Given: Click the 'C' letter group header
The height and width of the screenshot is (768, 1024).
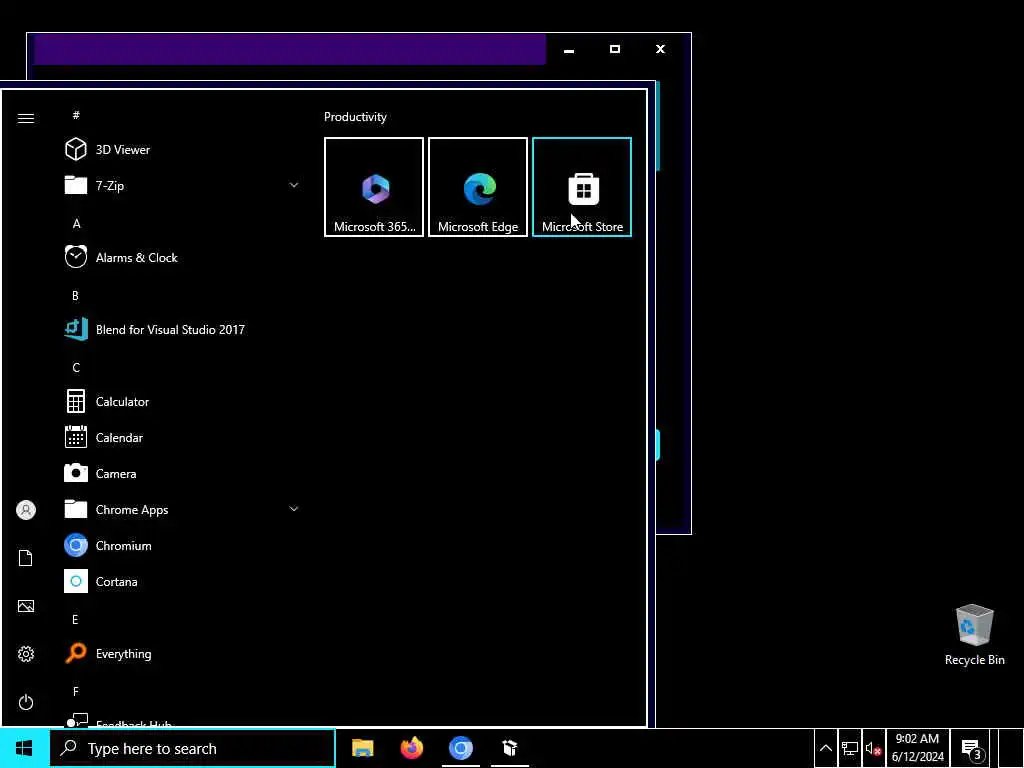Looking at the screenshot, I should 76,367.
